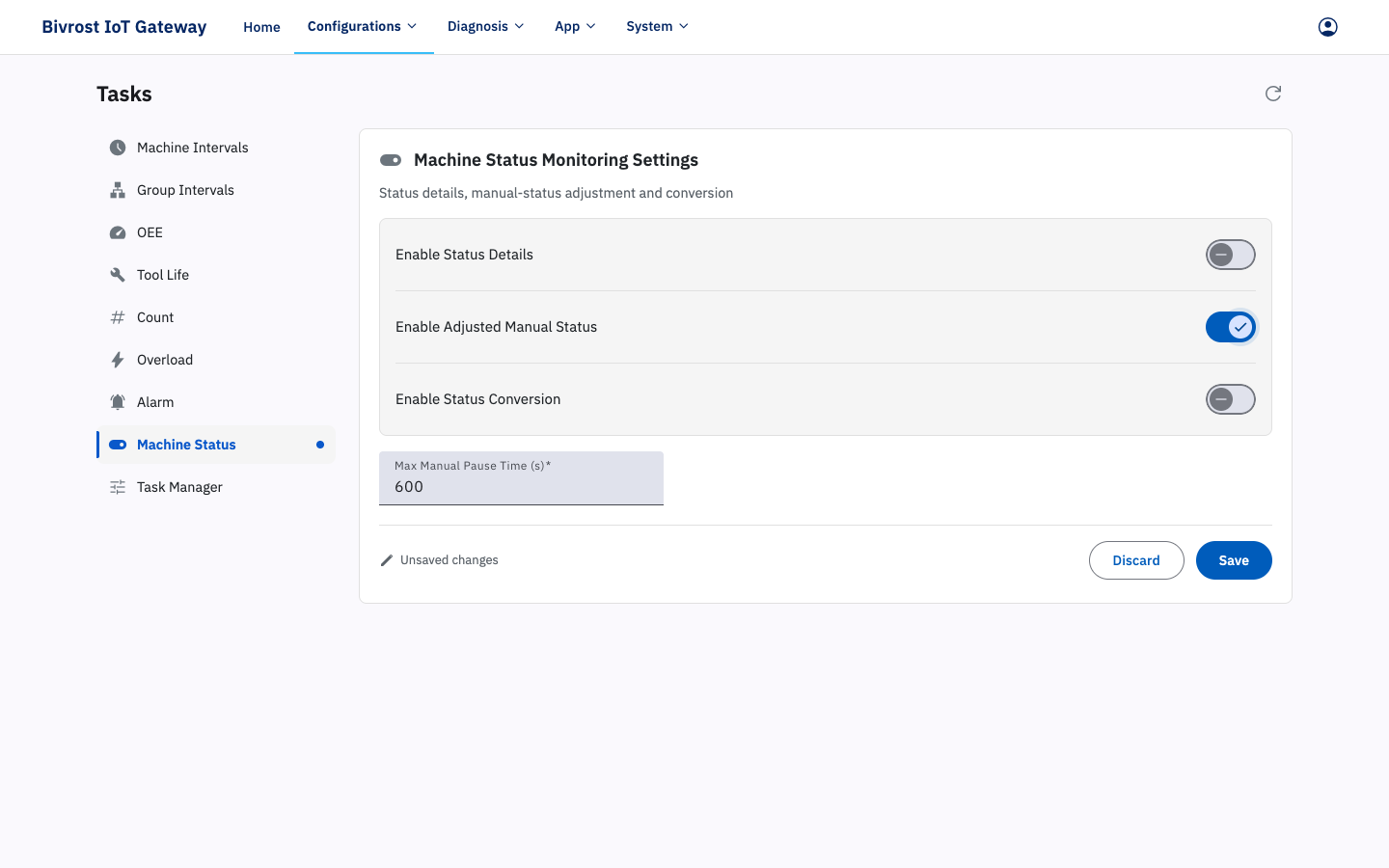Image resolution: width=1389 pixels, height=868 pixels.
Task: Open Machine Intervals task settings
Action: coord(216,148)
